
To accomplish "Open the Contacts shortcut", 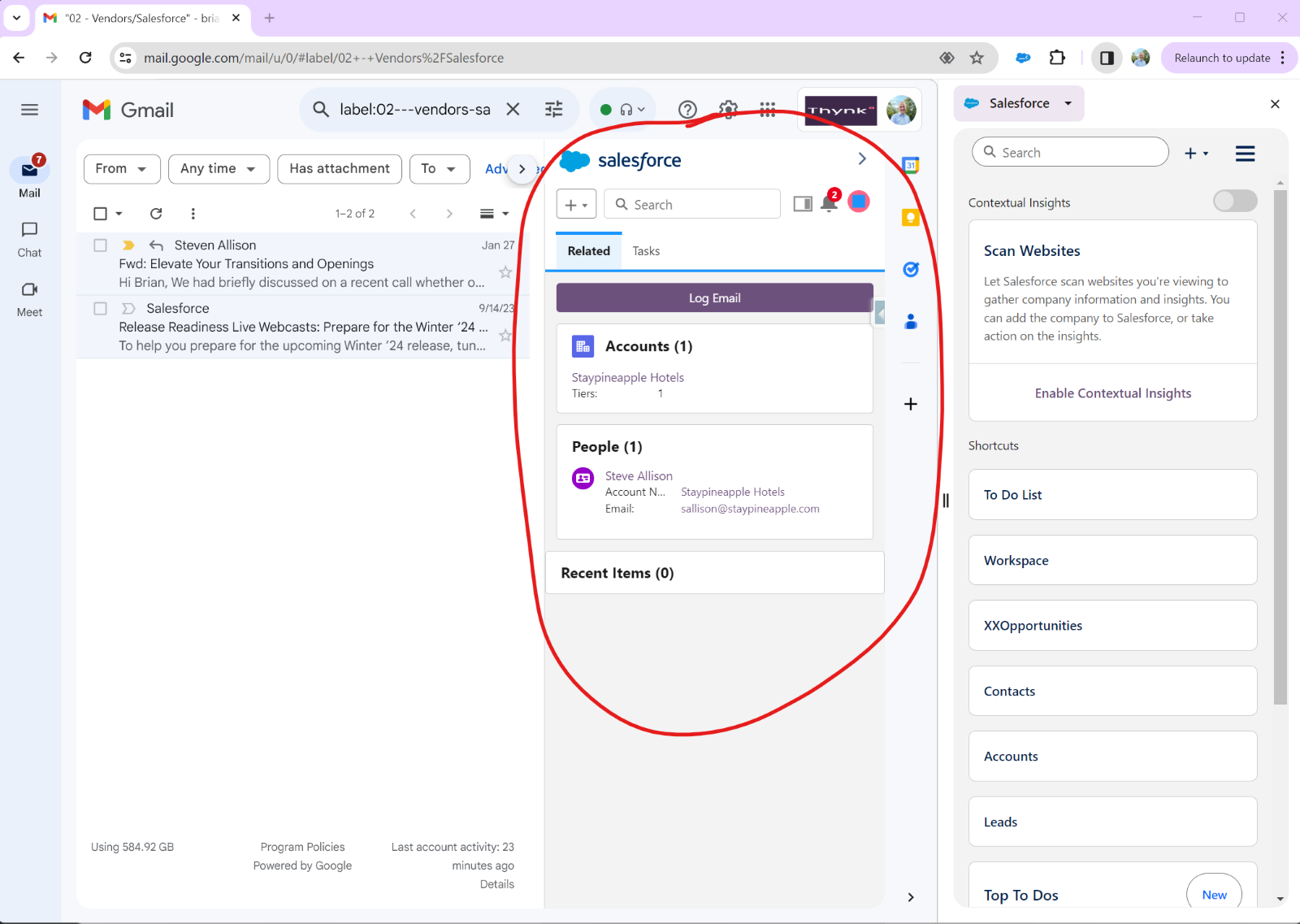I will [1112, 691].
